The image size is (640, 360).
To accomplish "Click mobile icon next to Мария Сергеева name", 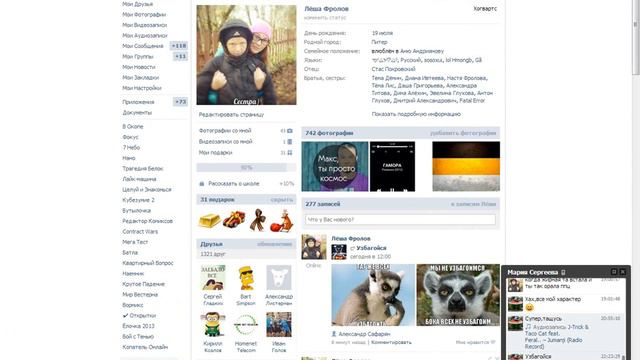I will click(x=563, y=272).
